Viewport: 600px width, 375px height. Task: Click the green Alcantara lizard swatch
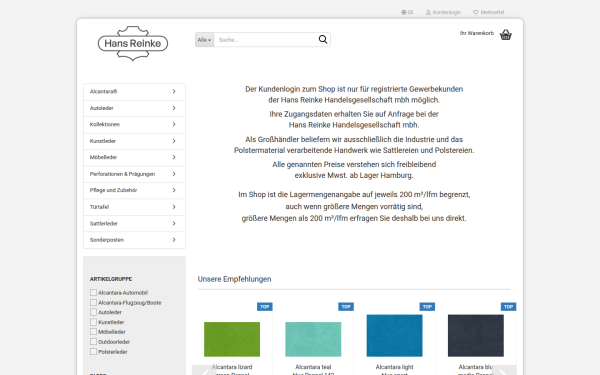[x=232, y=339]
